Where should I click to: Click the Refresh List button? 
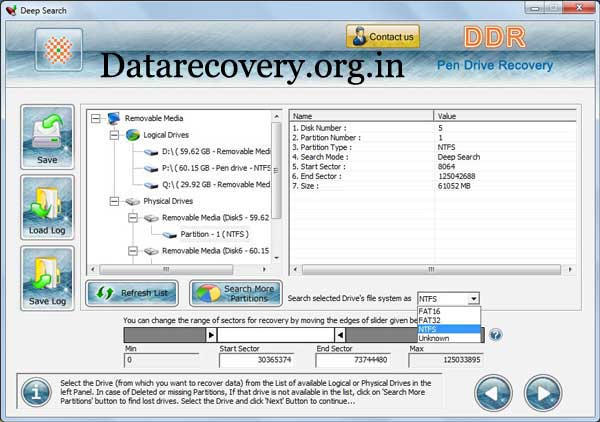coord(132,293)
